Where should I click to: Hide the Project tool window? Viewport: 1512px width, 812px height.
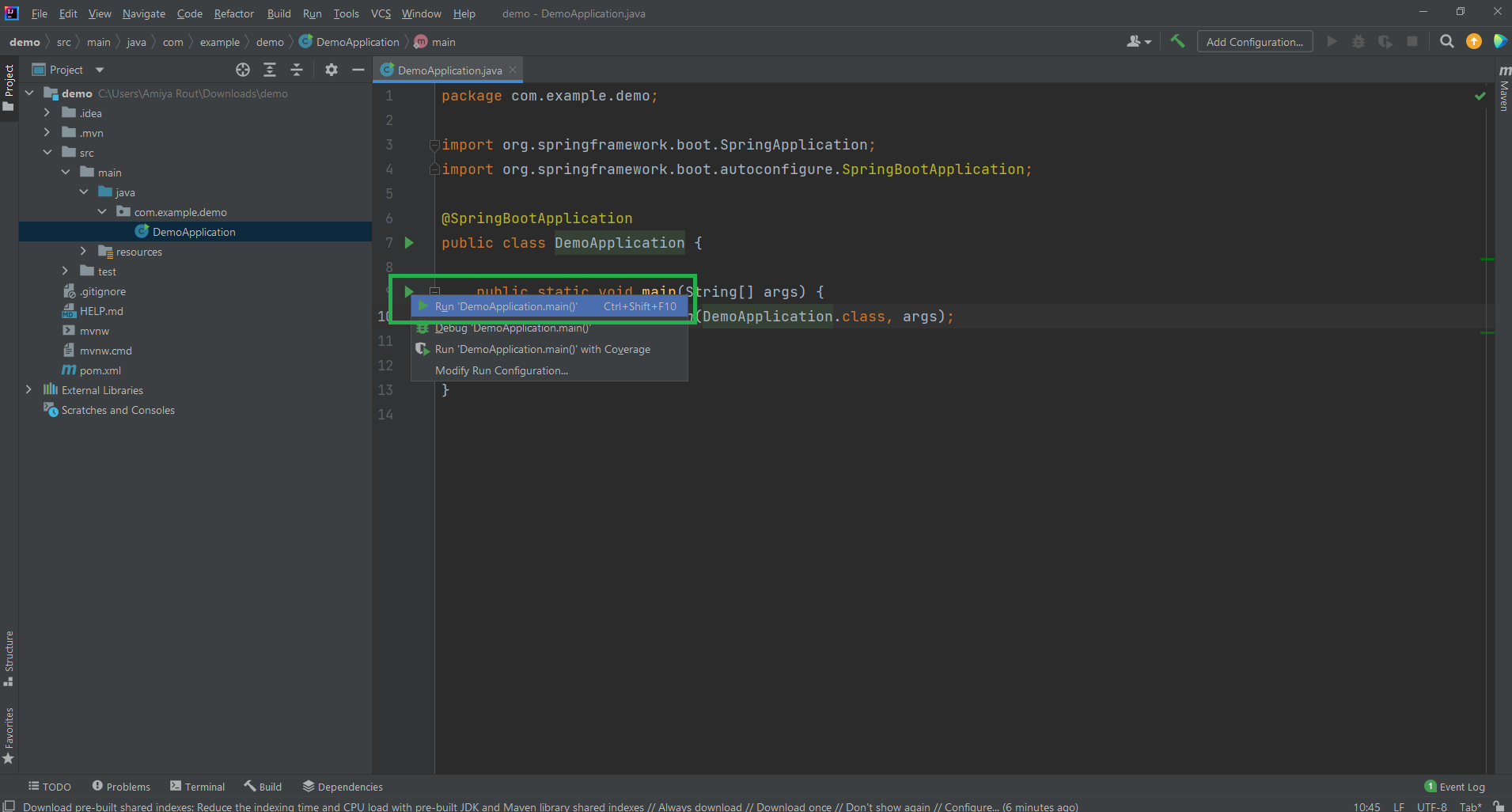pos(358,70)
